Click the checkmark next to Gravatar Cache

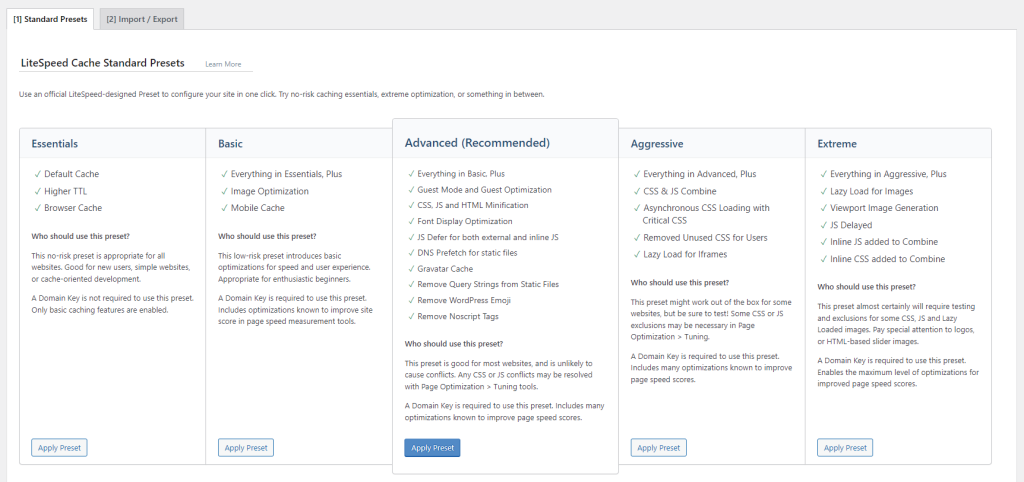coord(411,269)
